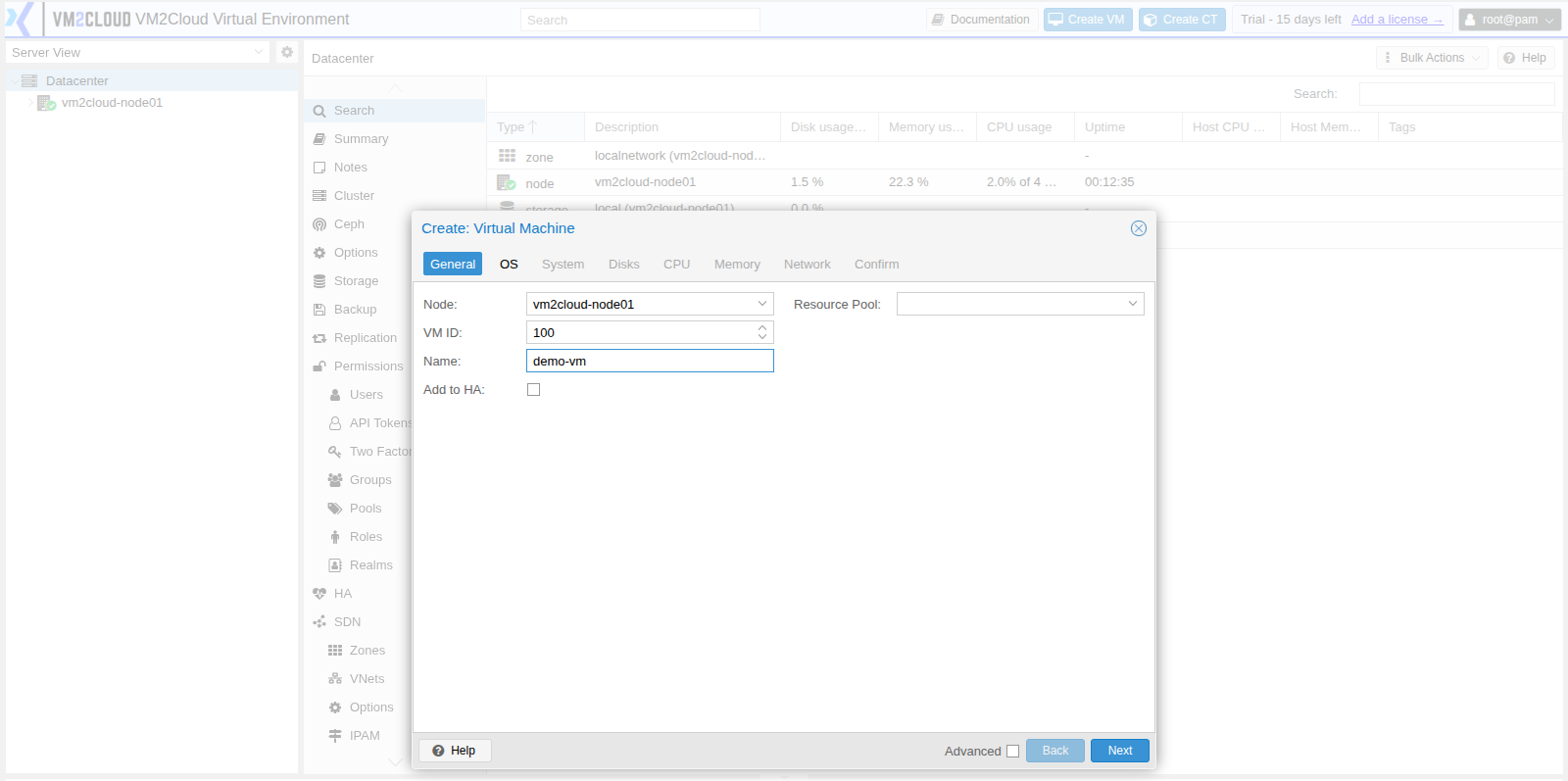1568x781 pixels.
Task: Click the Replication arrows icon
Action: click(319, 338)
